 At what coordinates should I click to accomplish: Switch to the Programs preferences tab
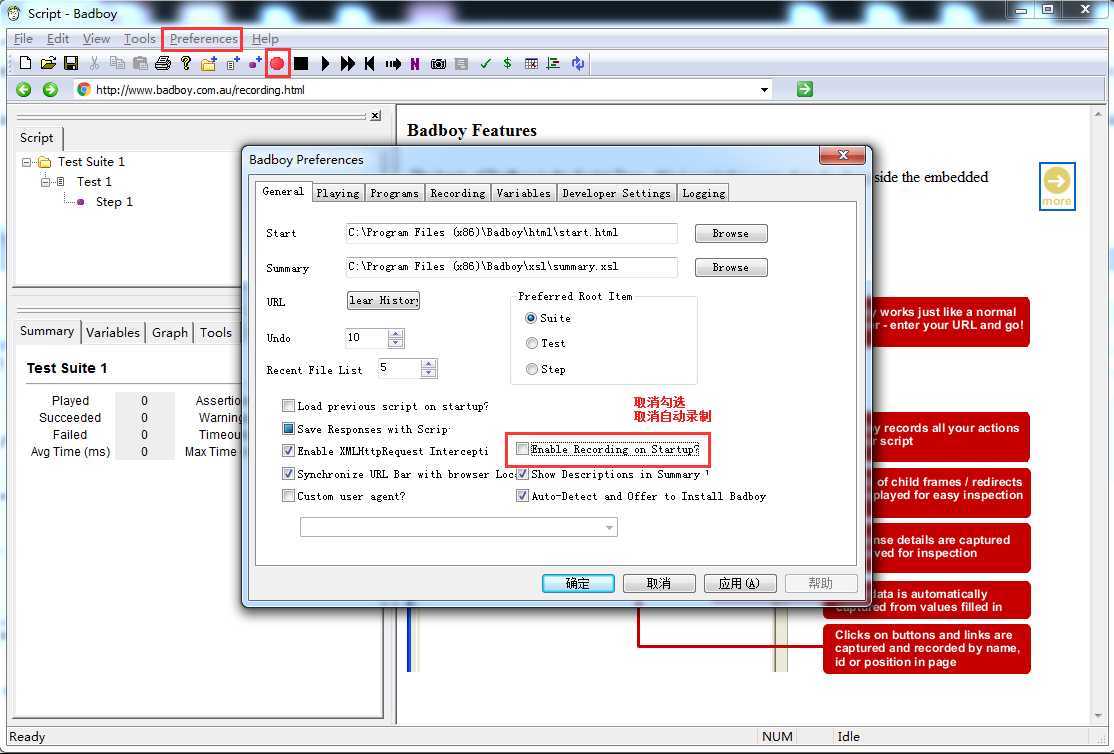coord(394,193)
